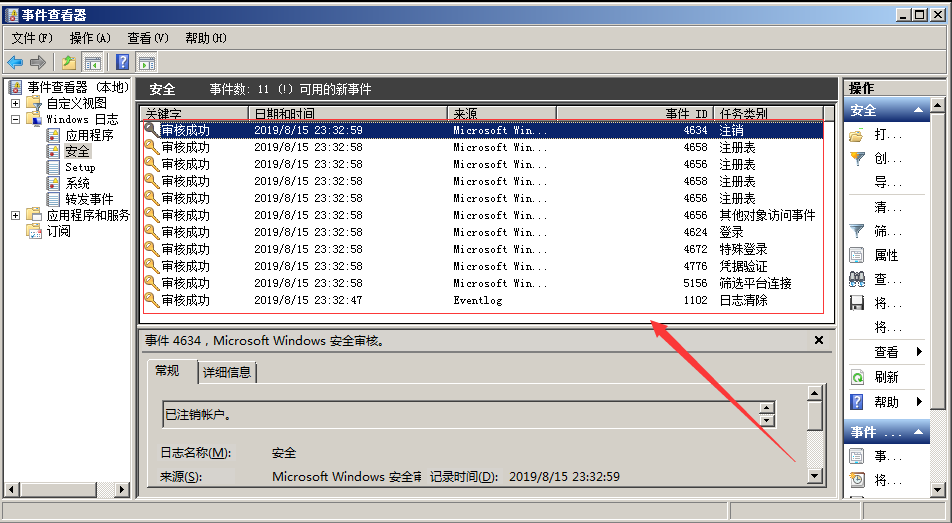This screenshot has width=952, height=523.
Task: Open the 文件(F) menu
Action: click(x=32, y=38)
